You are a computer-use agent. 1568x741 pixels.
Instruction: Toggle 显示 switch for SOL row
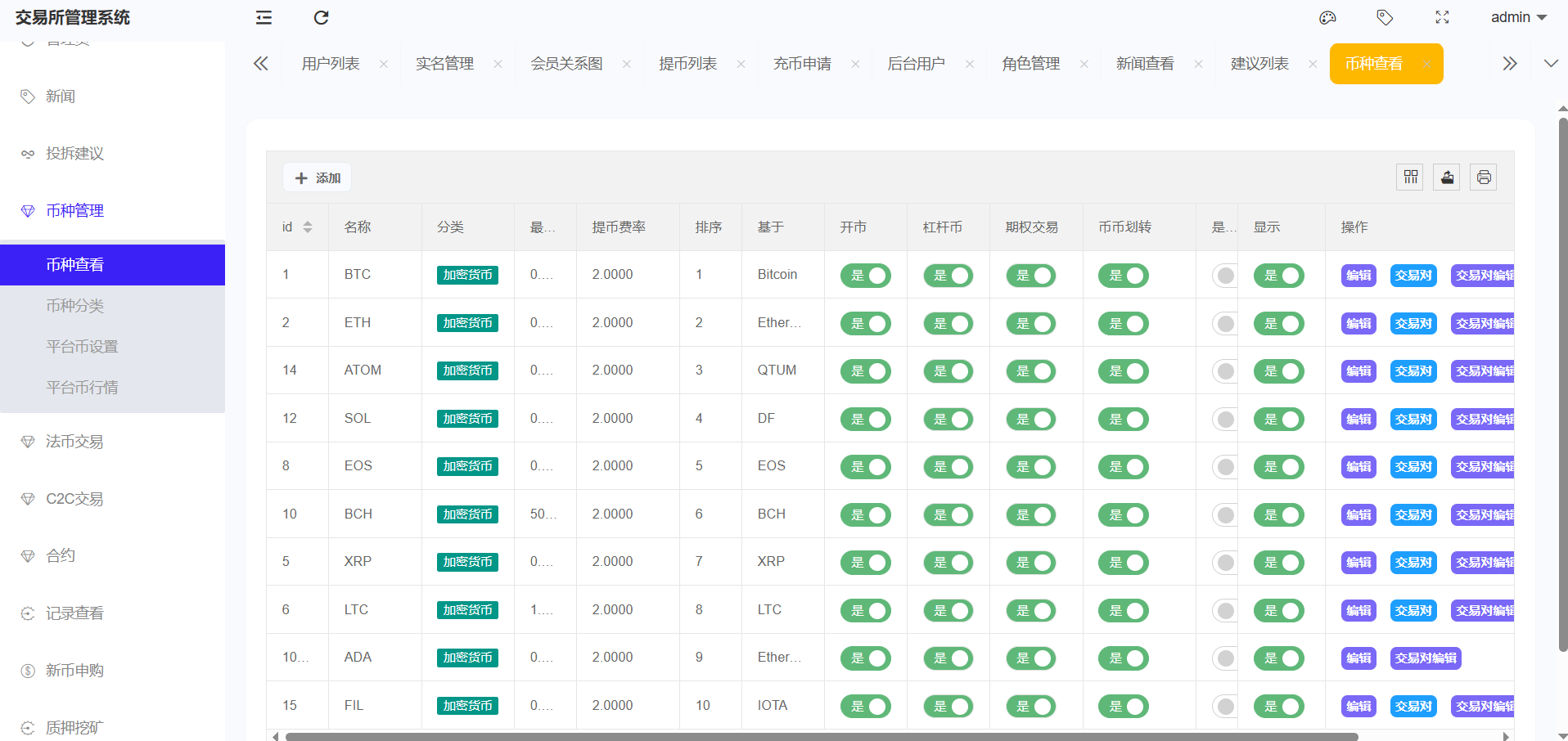tap(1278, 420)
